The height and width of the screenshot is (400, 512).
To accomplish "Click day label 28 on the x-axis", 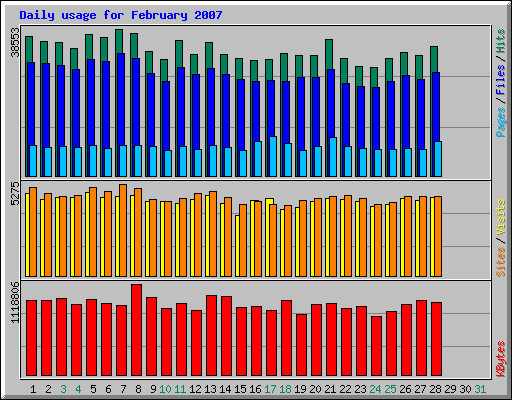I will click(435, 389).
